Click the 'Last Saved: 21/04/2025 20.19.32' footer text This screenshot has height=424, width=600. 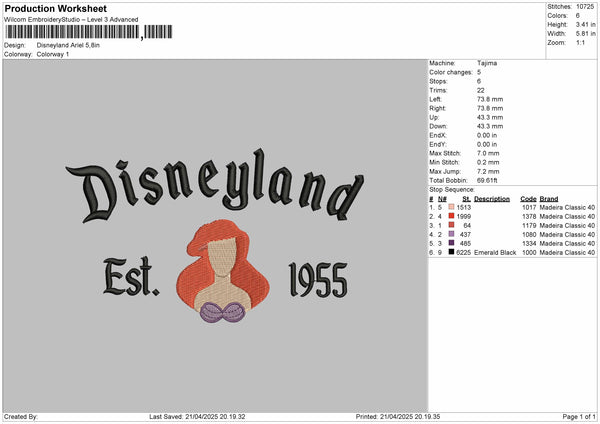pyautogui.click(x=197, y=416)
